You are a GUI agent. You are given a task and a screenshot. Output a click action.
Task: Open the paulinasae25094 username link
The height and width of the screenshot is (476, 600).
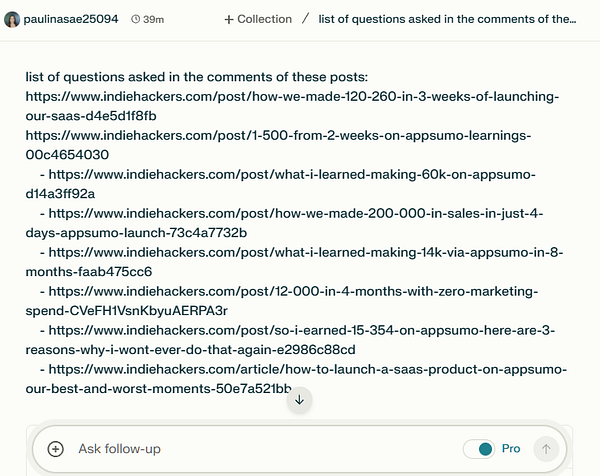pyautogui.click(x=72, y=19)
